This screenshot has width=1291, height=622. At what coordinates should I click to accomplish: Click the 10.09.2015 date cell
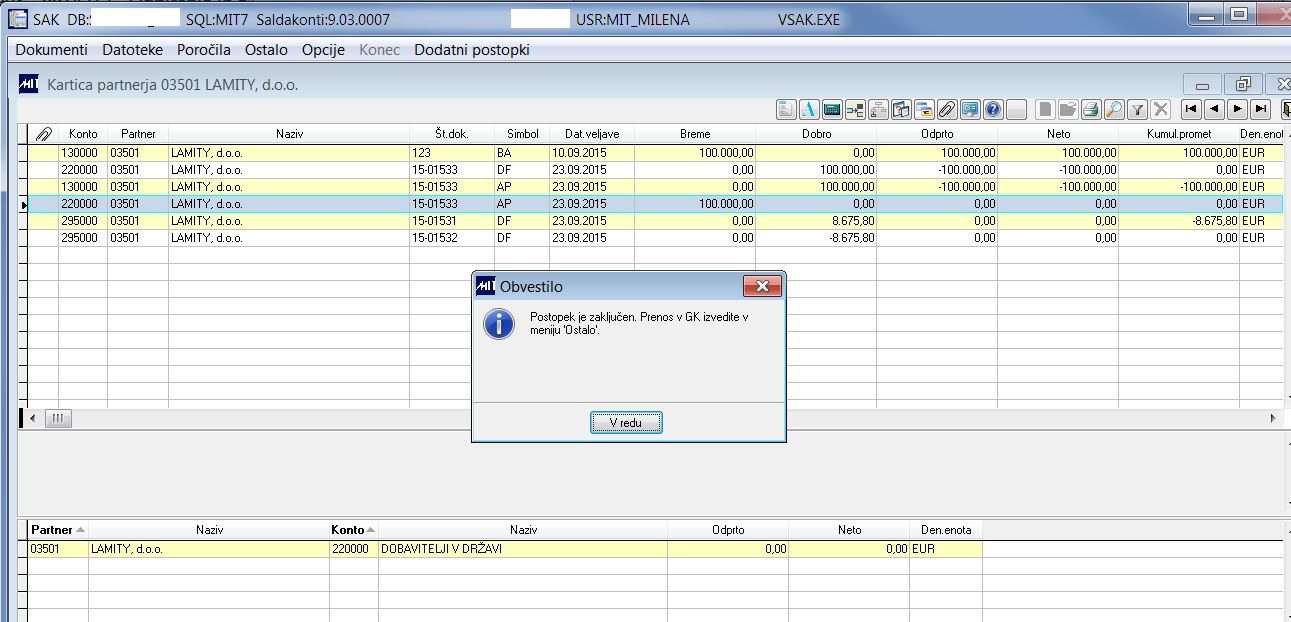click(x=592, y=153)
